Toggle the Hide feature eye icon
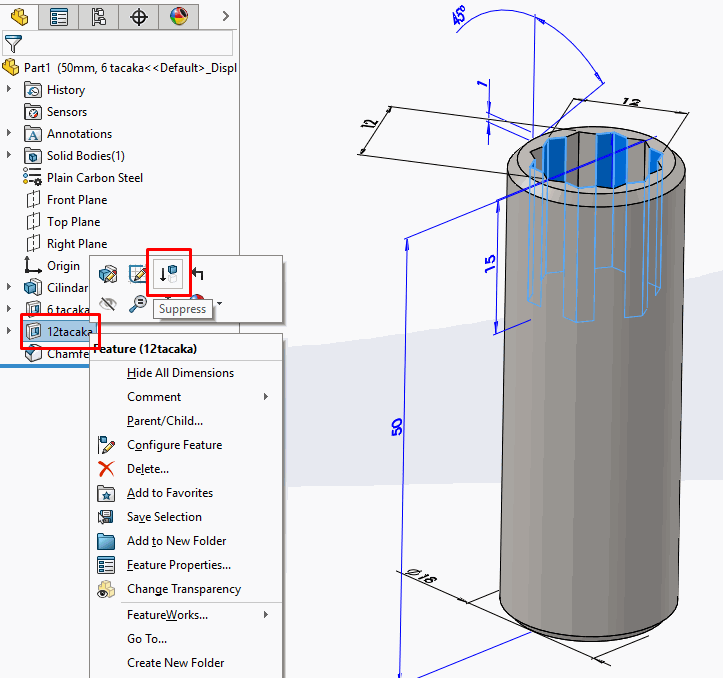The image size is (723, 678). pyautogui.click(x=109, y=302)
